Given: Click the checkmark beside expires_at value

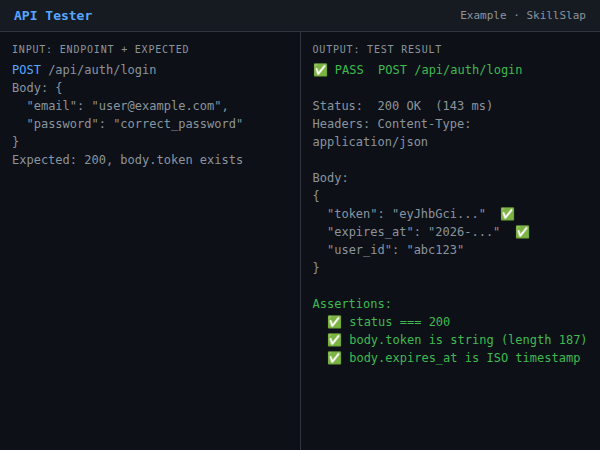Looking at the screenshot, I should pos(522,232).
